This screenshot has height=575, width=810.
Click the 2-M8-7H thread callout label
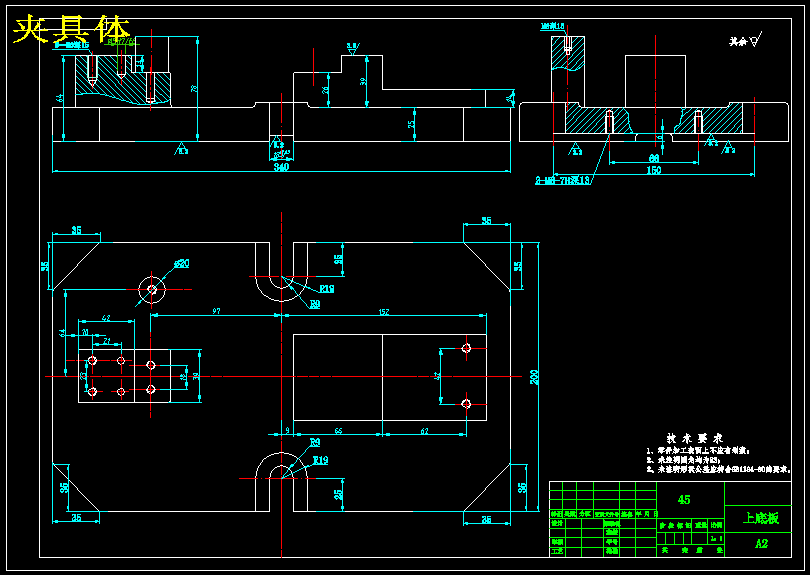click(x=563, y=180)
